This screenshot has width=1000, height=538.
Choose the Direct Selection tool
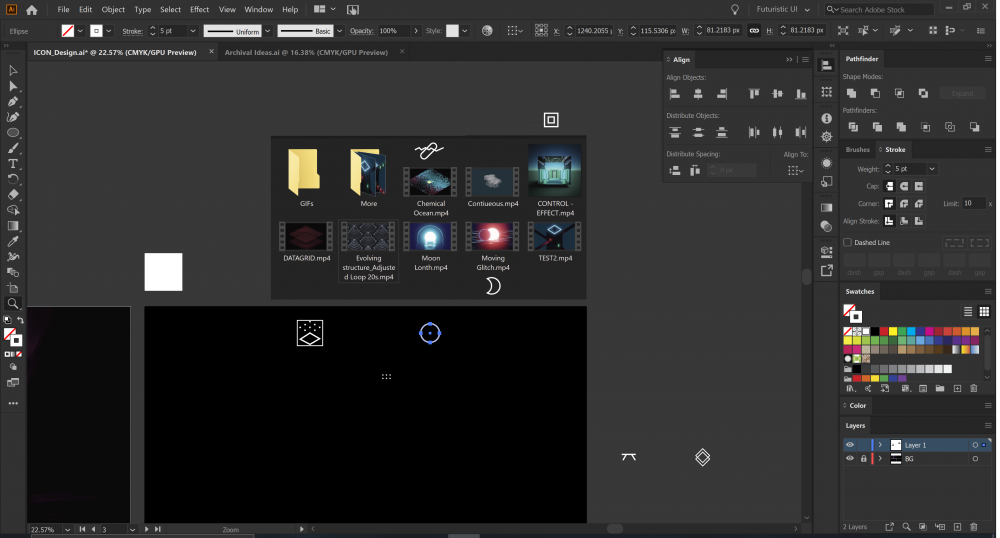(x=13, y=86)
